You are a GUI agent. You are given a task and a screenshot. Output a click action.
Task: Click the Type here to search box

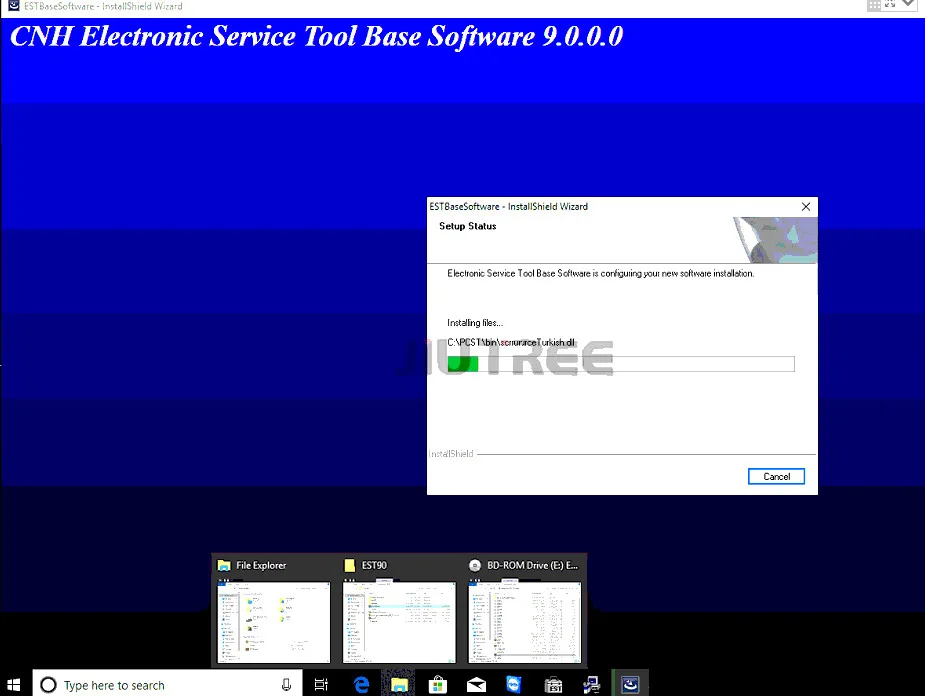(167, 685)
